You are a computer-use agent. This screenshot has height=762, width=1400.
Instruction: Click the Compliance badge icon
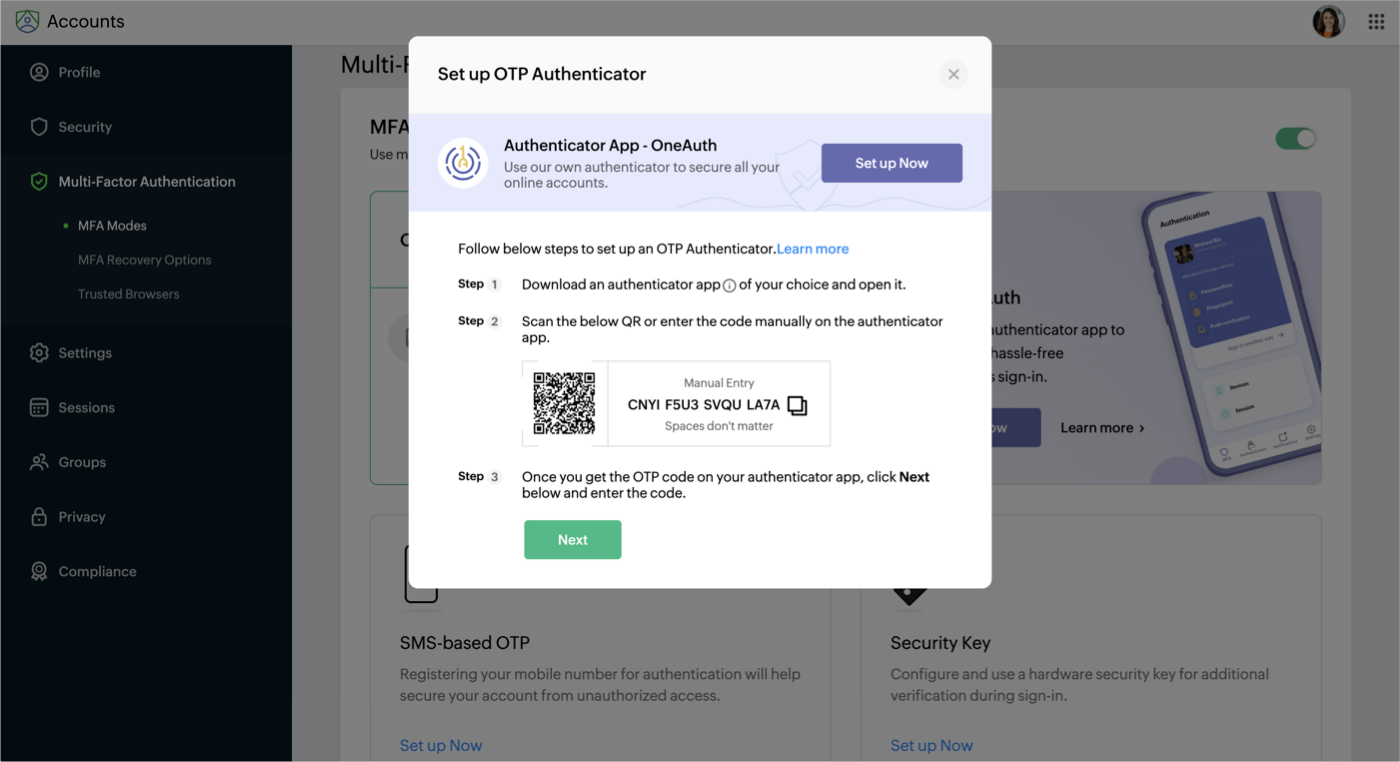pos(39,572)
